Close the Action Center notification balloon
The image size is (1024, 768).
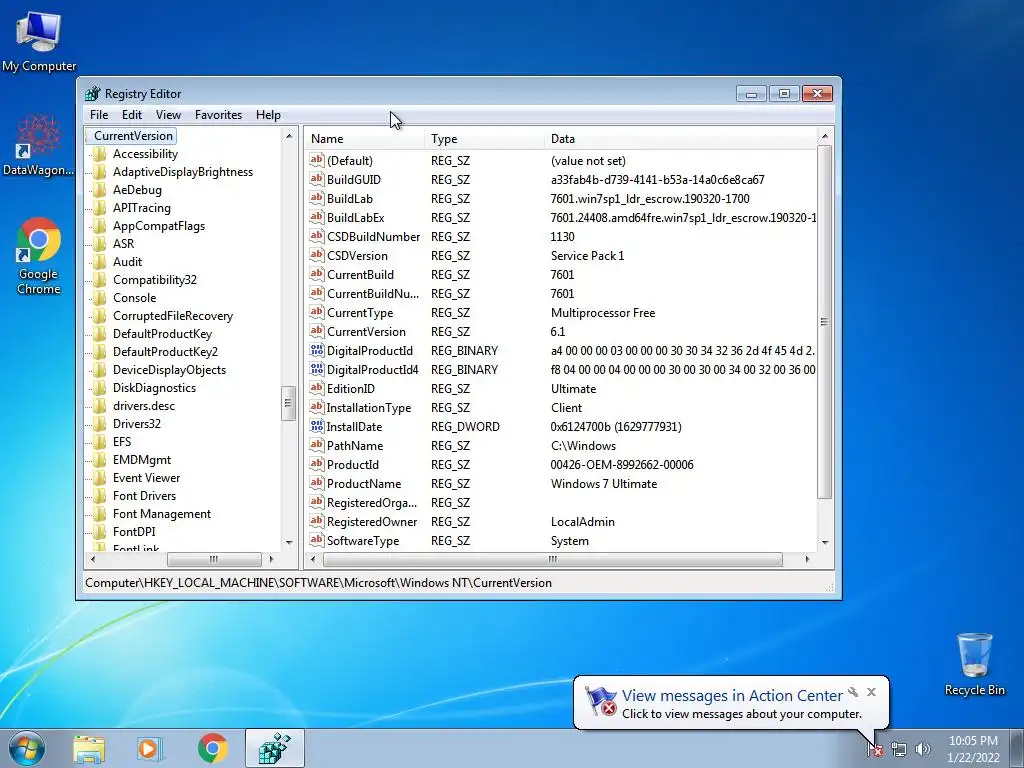(871, 692)
